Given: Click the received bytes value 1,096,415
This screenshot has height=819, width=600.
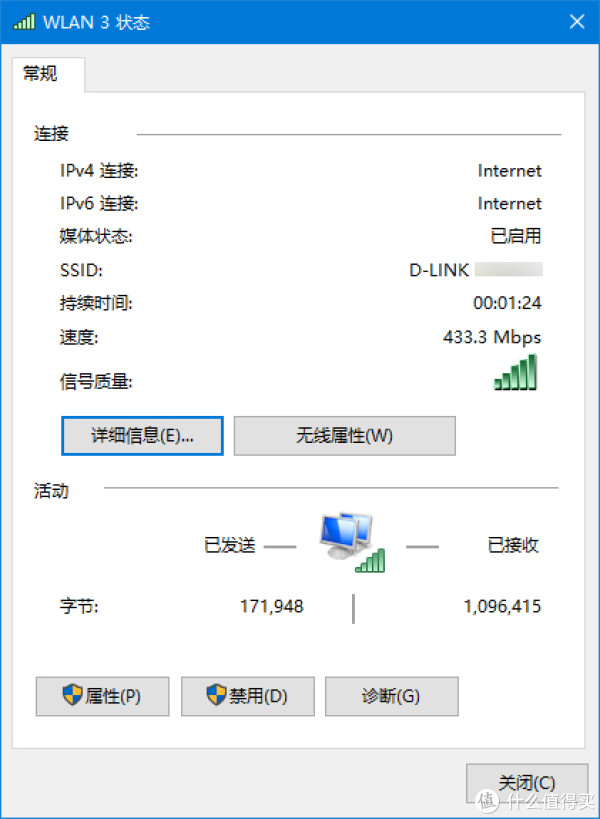Looking at the screenshot, I should (502, 606).
